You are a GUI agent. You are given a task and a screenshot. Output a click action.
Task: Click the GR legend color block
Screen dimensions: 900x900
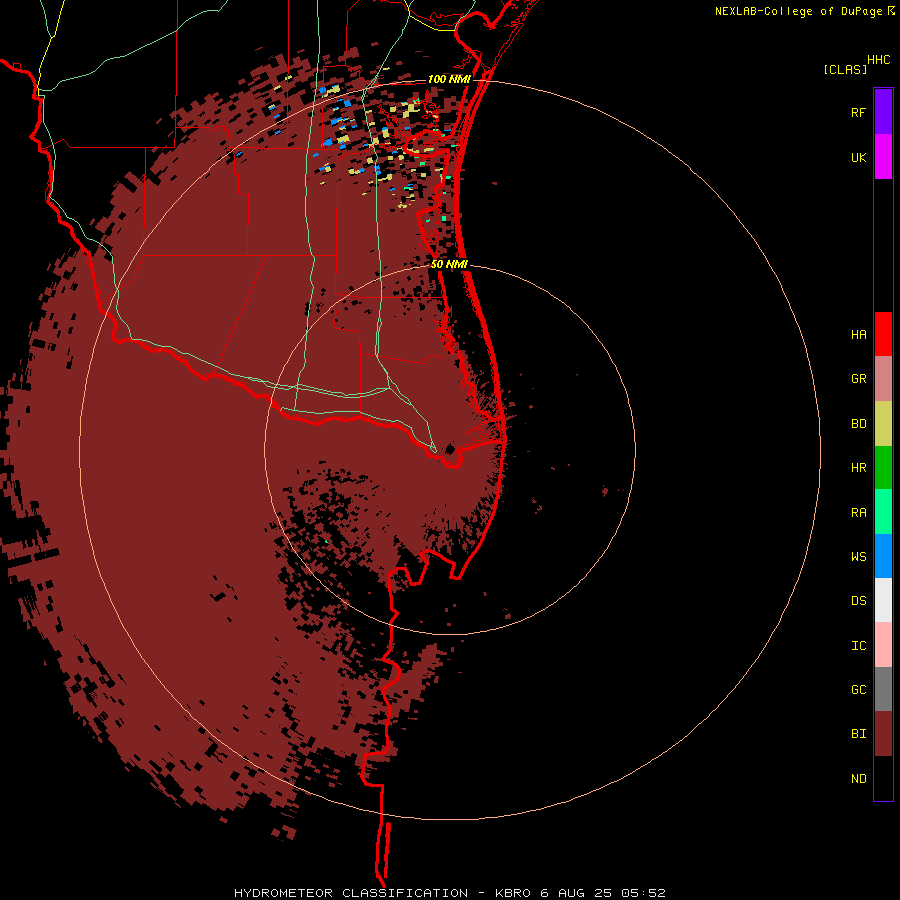pos(883,379)
